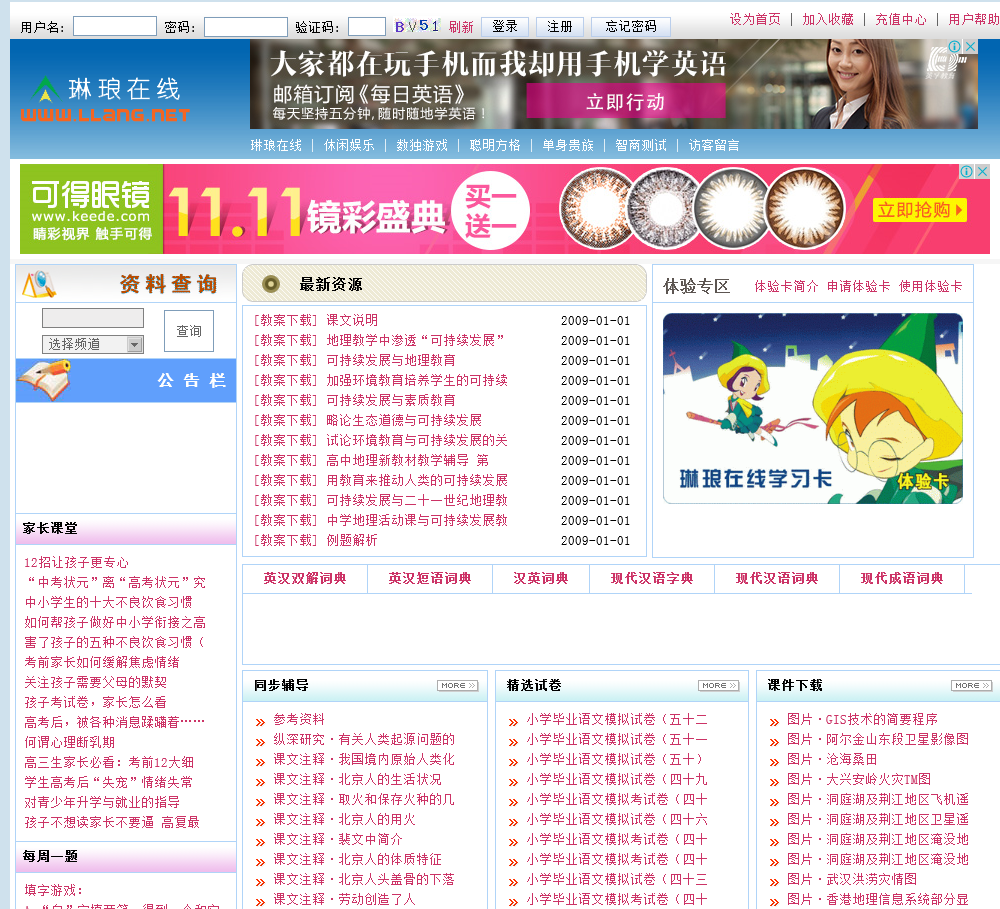
Task: Open 课文注释·裴文中简介
Action: click(338, 839)
